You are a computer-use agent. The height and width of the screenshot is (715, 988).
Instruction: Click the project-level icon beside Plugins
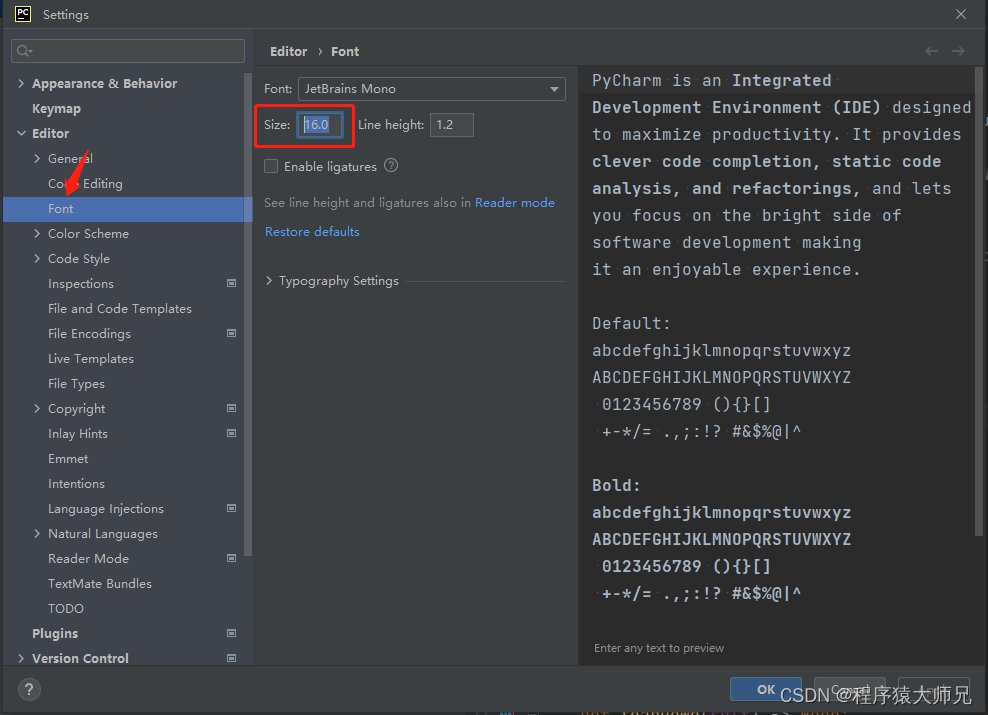click(x=231, y=633)
